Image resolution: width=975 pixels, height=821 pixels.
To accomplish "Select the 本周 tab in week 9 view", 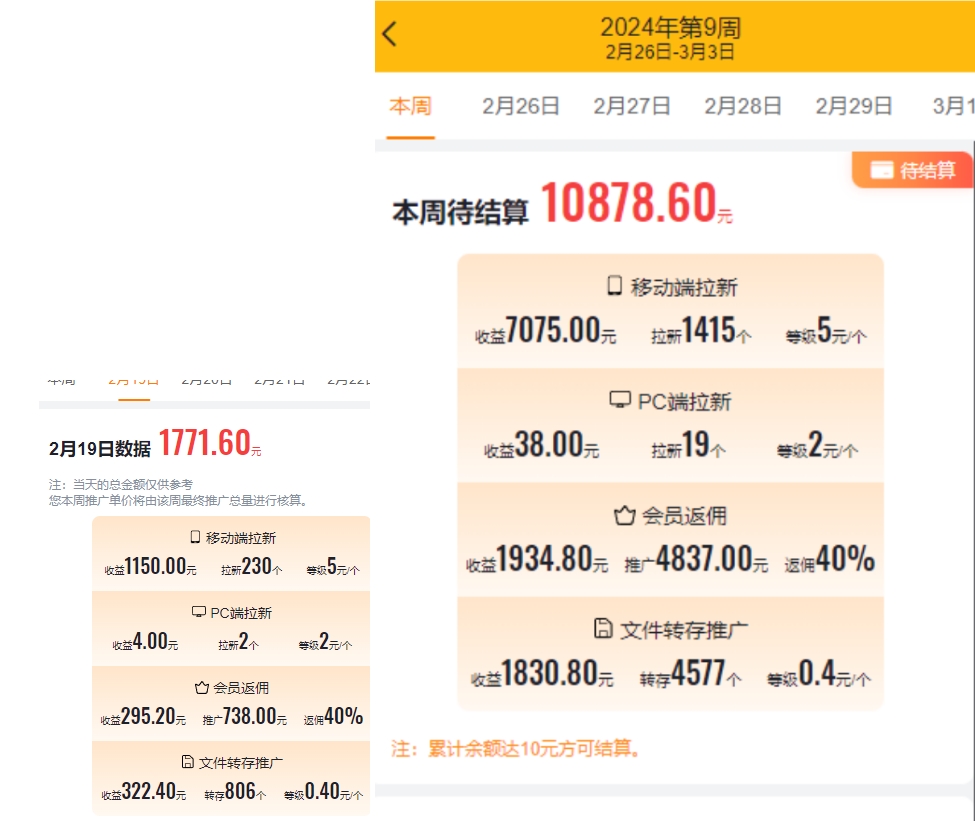I will point(410,106).
